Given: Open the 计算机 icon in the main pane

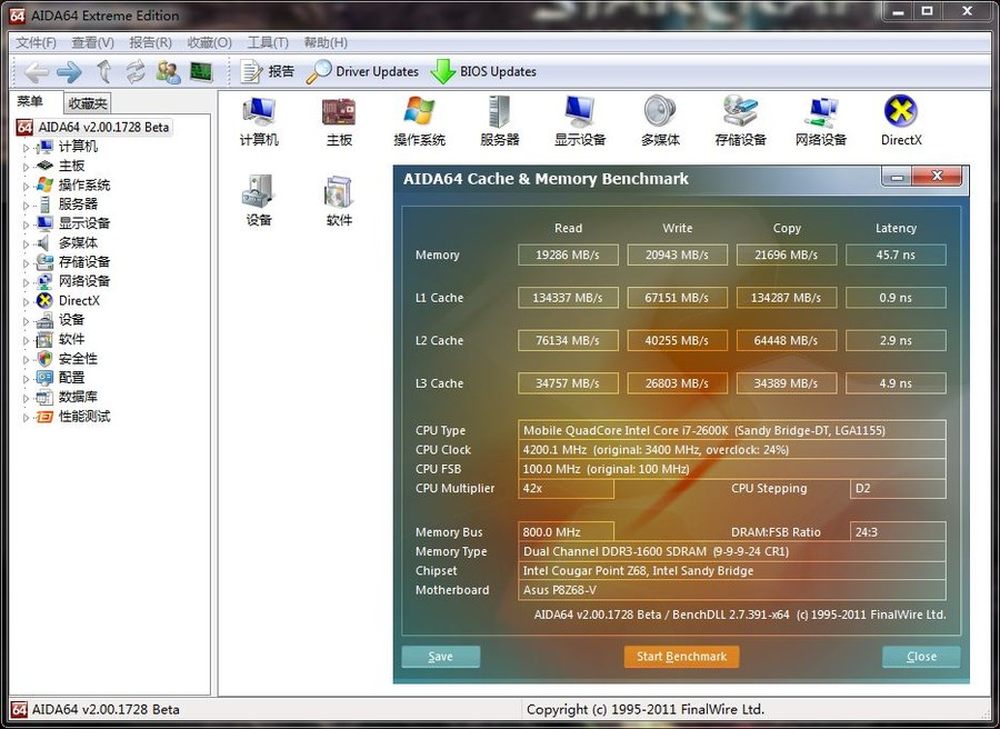Looking at the screenshot, I should coord(259,121).
